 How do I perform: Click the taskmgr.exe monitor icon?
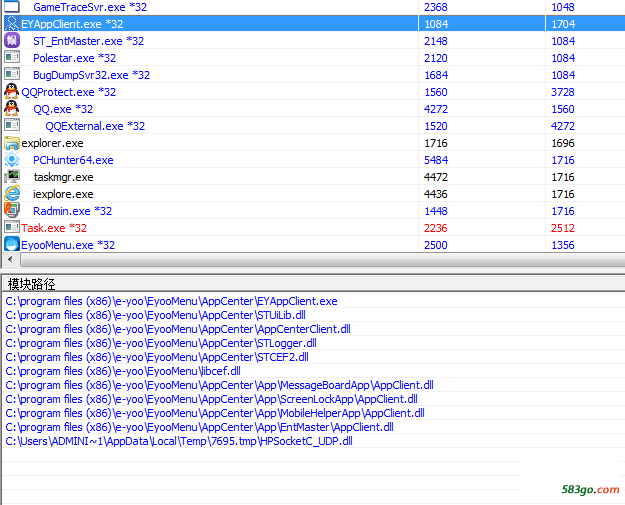[12, 177]
